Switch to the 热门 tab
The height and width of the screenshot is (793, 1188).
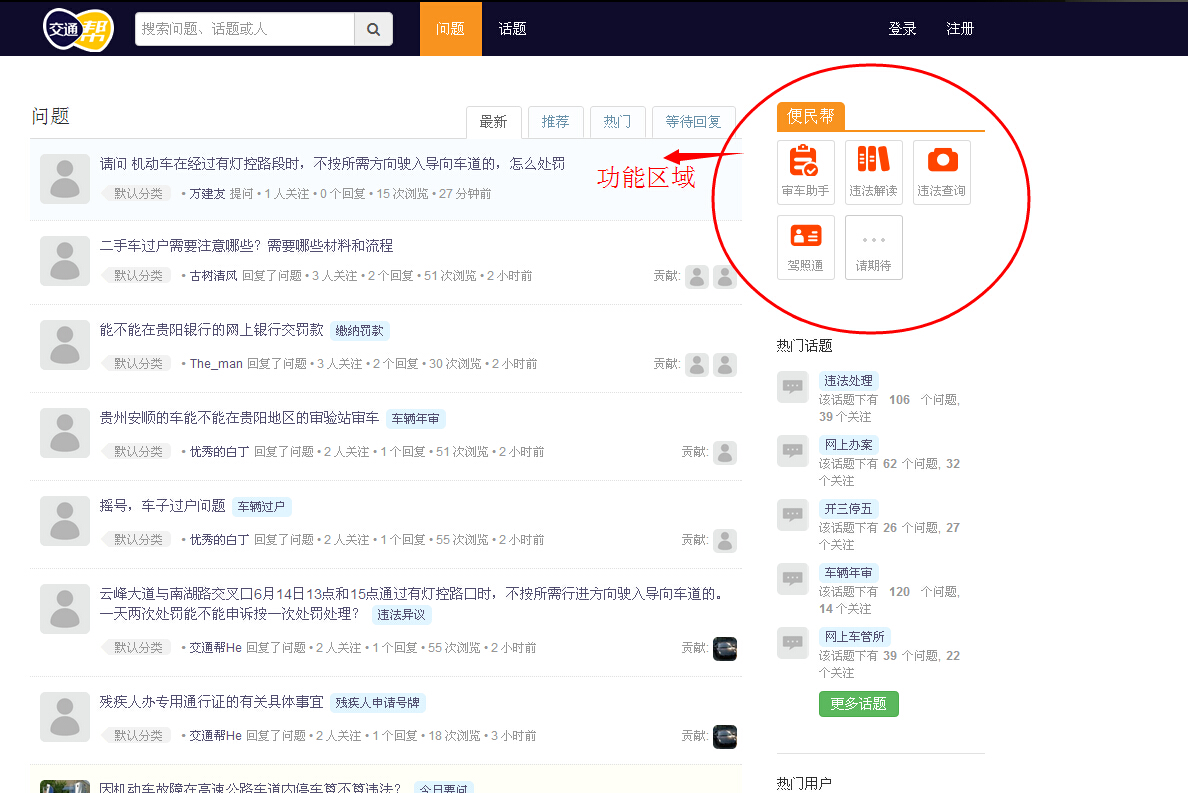(617, 122)
